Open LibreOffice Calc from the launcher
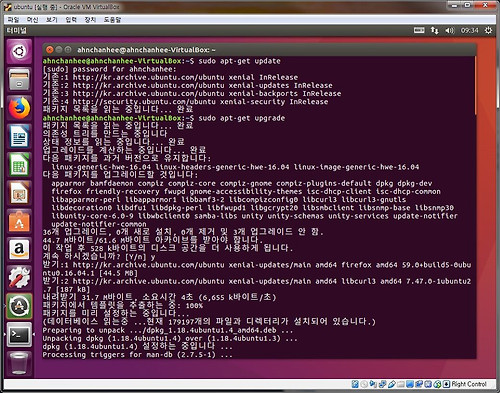 pyautogui.click(x=19, y=164)
